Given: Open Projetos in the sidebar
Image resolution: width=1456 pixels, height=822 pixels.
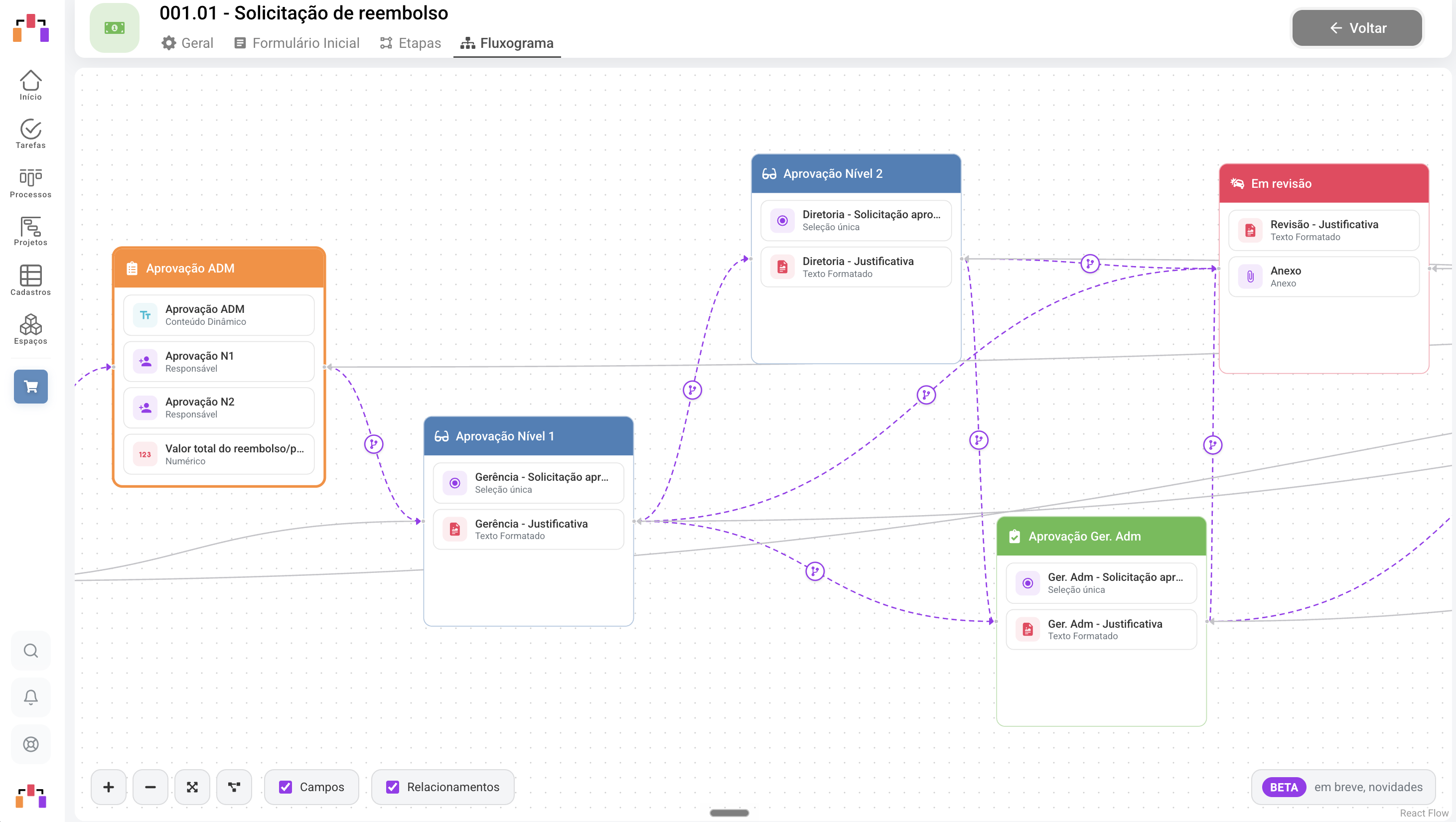Looking at the screenshot, I should (30, 231).
